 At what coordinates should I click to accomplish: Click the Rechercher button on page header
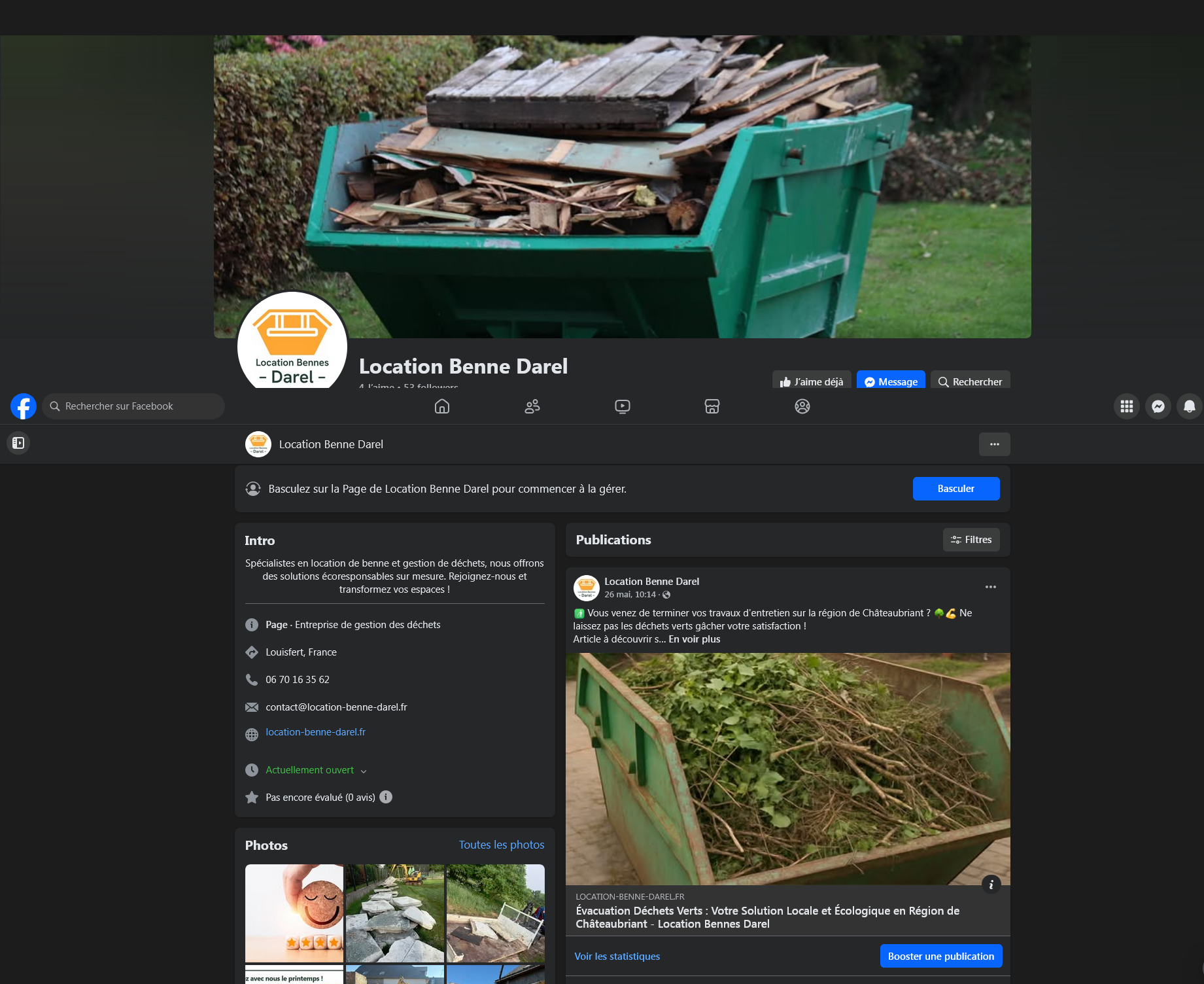click(971, 380)
